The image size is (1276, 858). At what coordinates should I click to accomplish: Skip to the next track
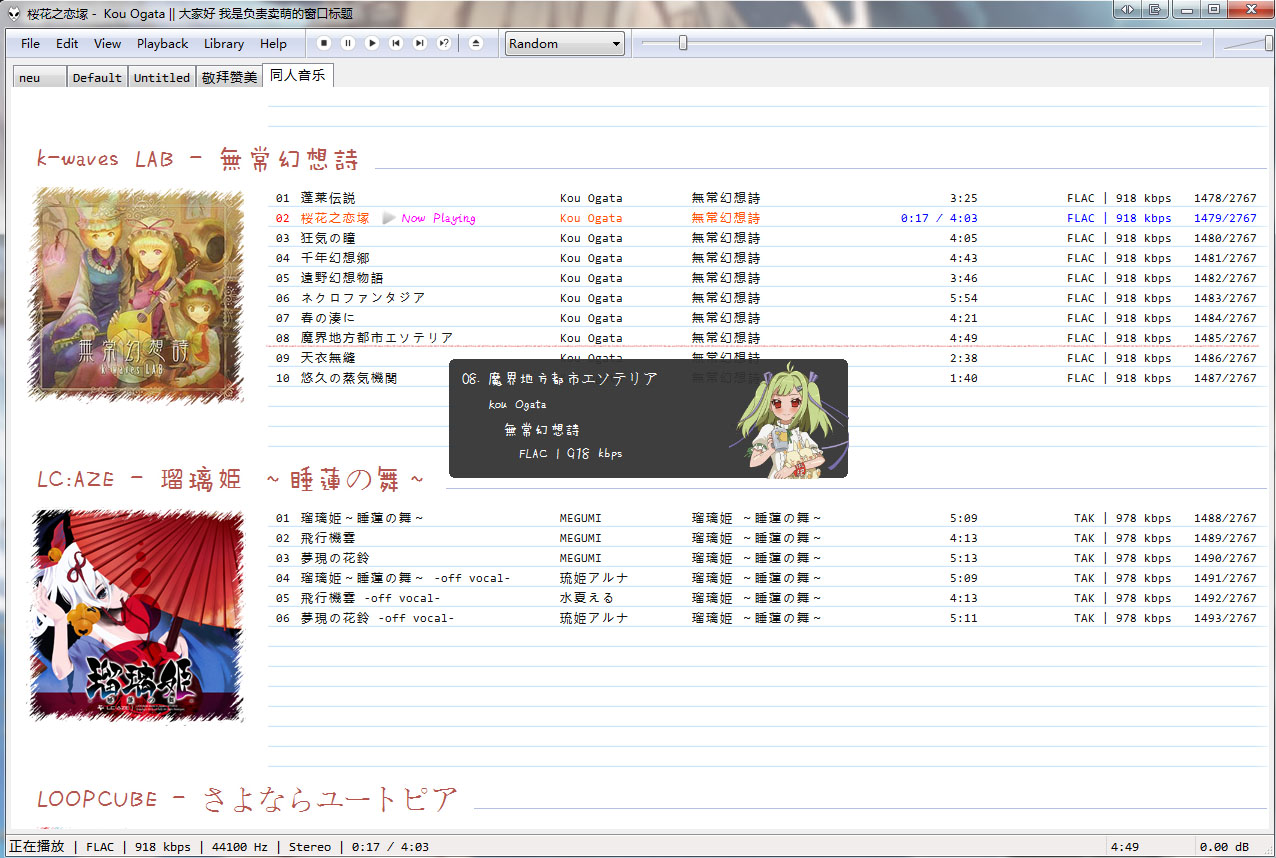coord(420,43)
